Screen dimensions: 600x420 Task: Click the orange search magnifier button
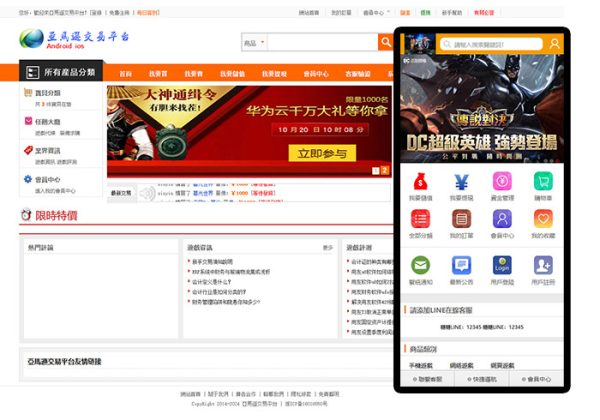385,43
